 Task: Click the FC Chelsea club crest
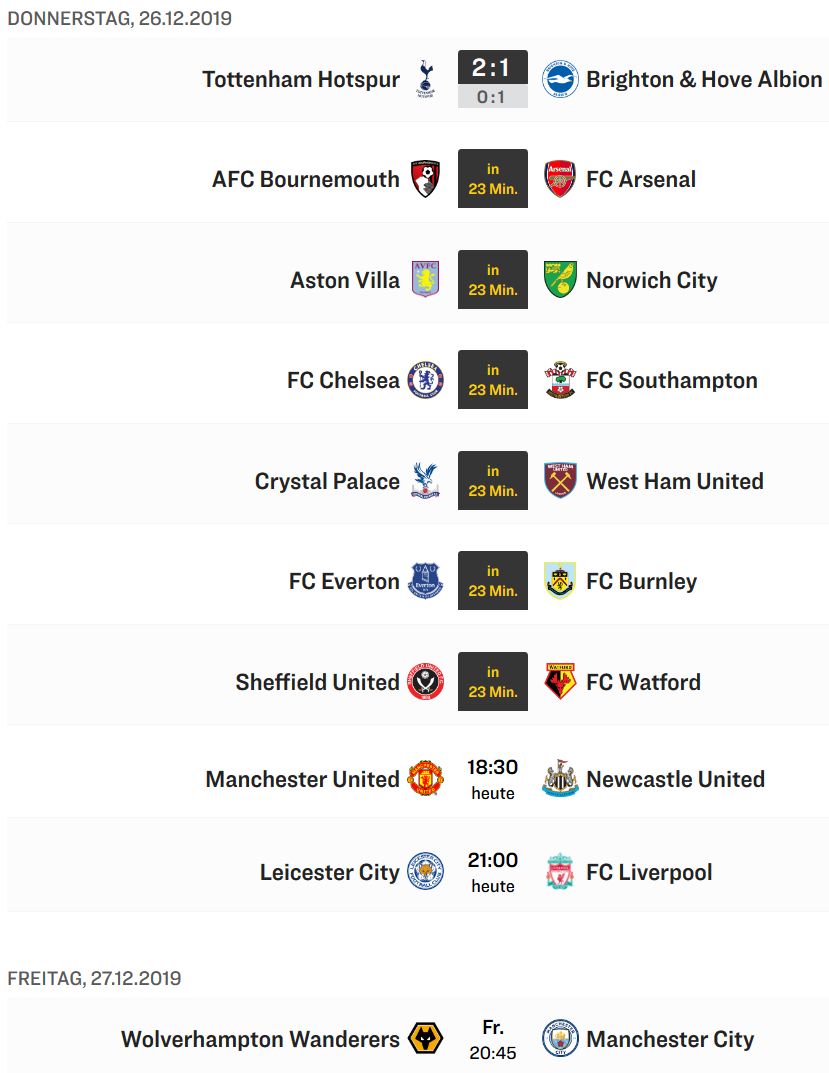coord(425,380)
